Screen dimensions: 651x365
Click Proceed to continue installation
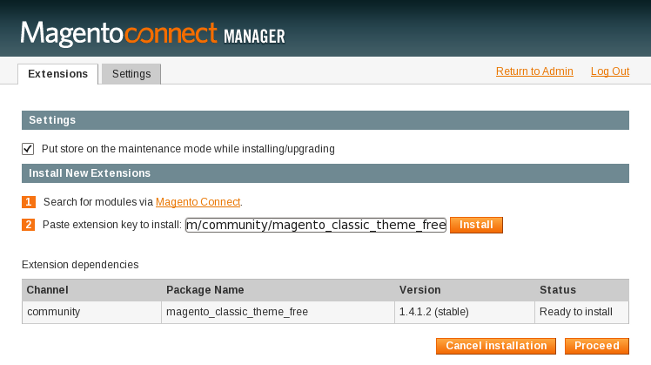(597, 346)
